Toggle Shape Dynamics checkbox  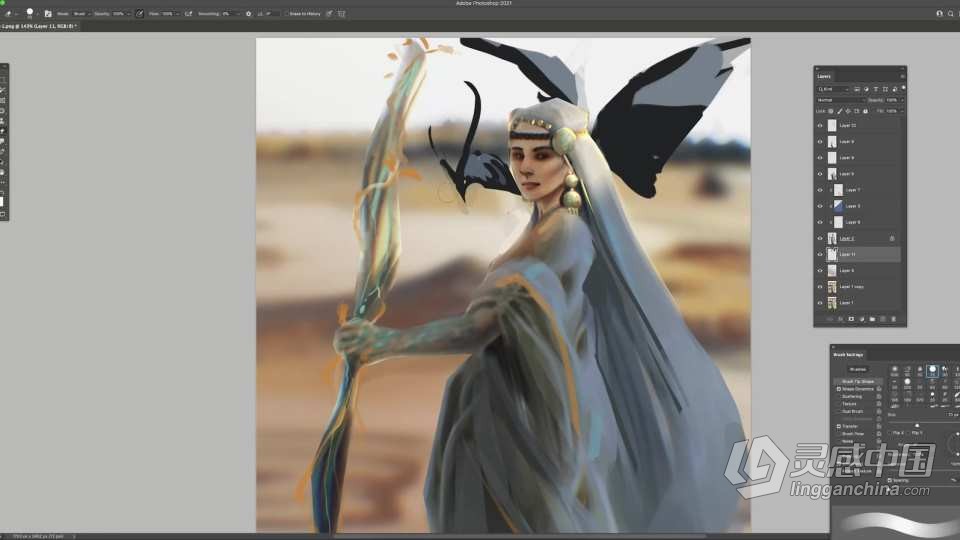(x=839, y=389)
